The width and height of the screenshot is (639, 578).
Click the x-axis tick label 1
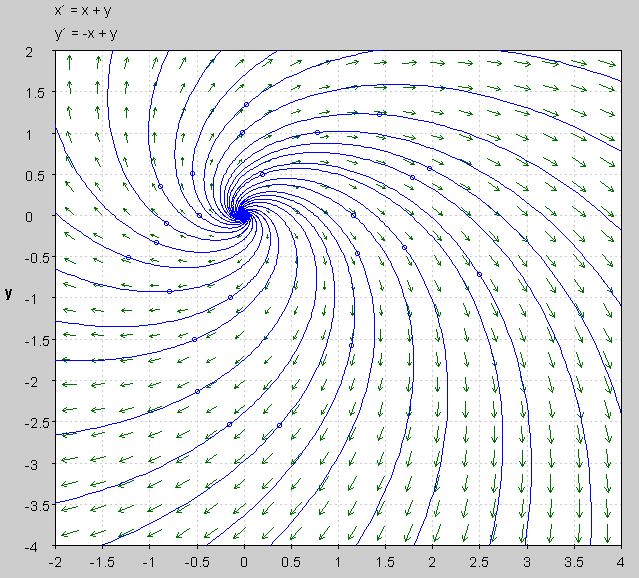click(338, 563)
